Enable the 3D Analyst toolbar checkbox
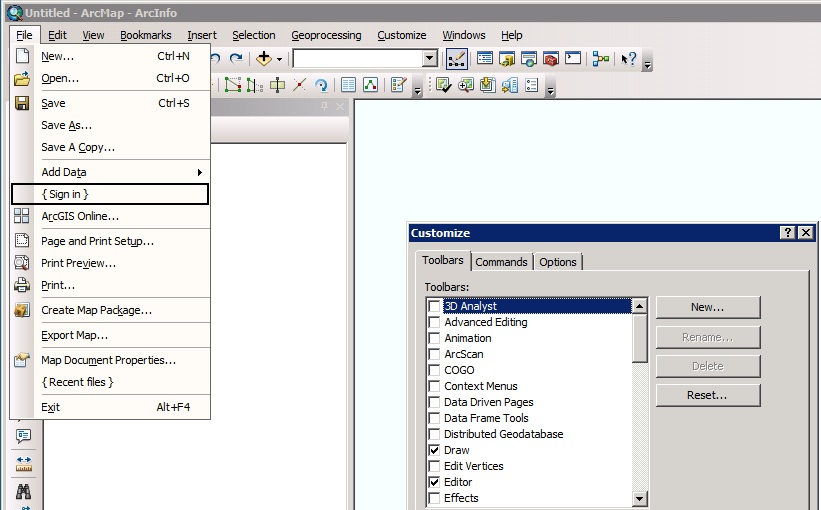Screen dimensions: 821x510 coord(434,306)
